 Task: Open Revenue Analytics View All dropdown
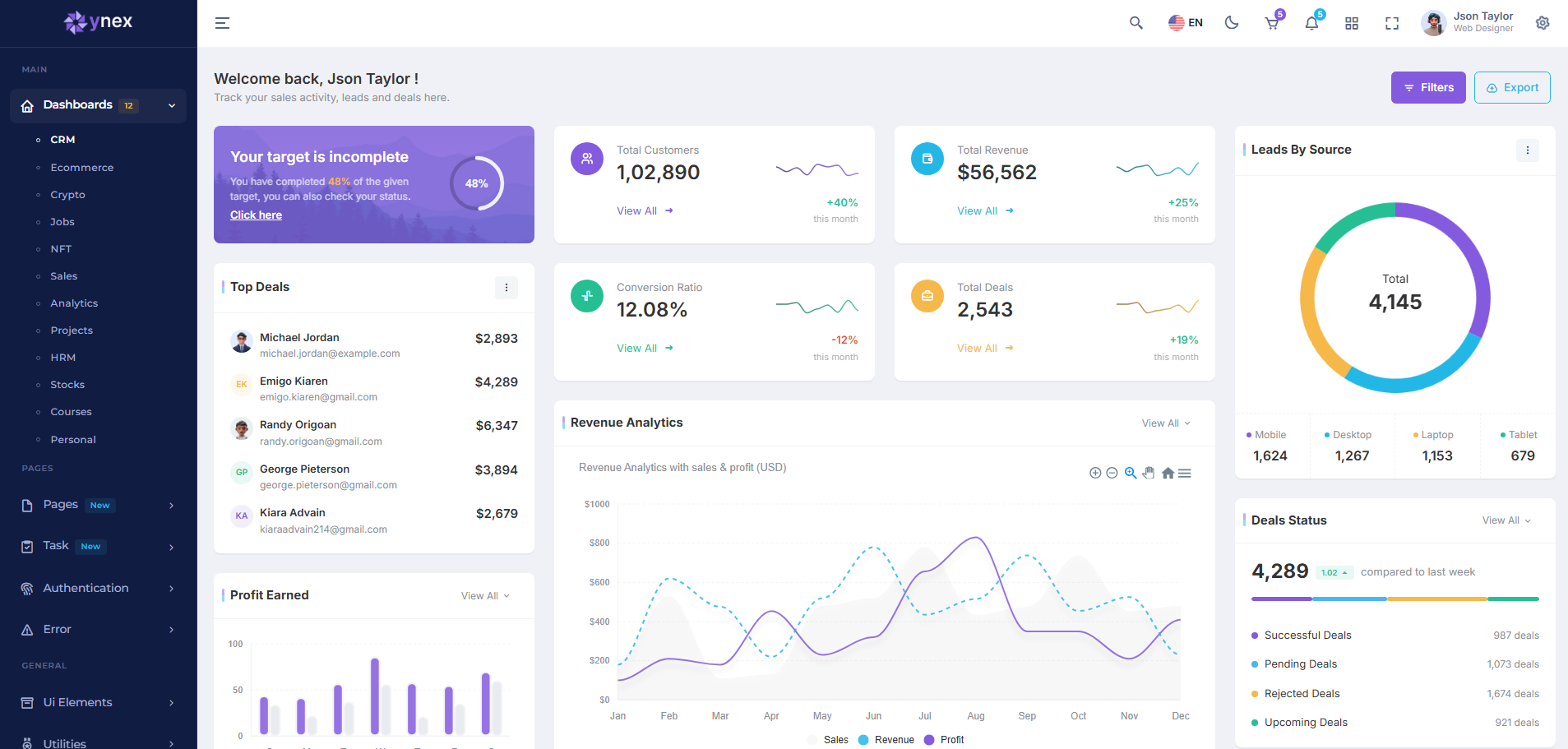pyautogui.click(x=1166, y=423)
